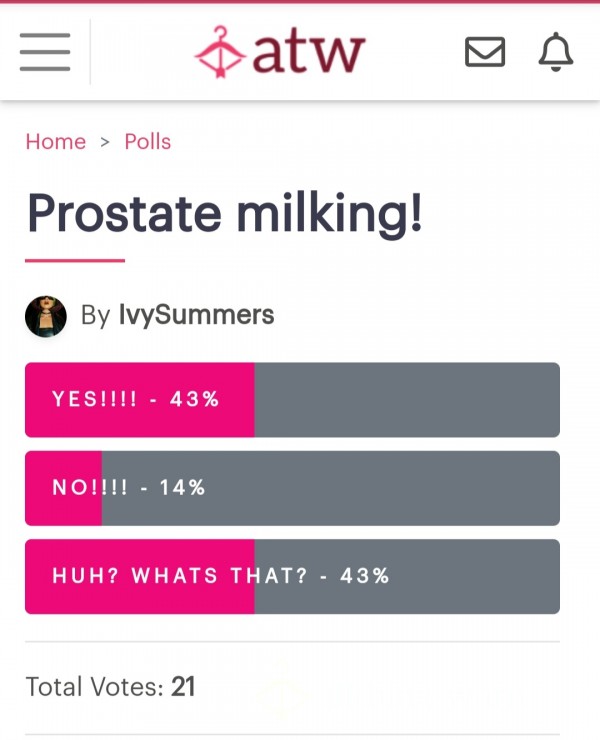This screenshot has width=600, height=740.
Task: Select the NO!!!! poll option
Action: (x=292, y=488)
